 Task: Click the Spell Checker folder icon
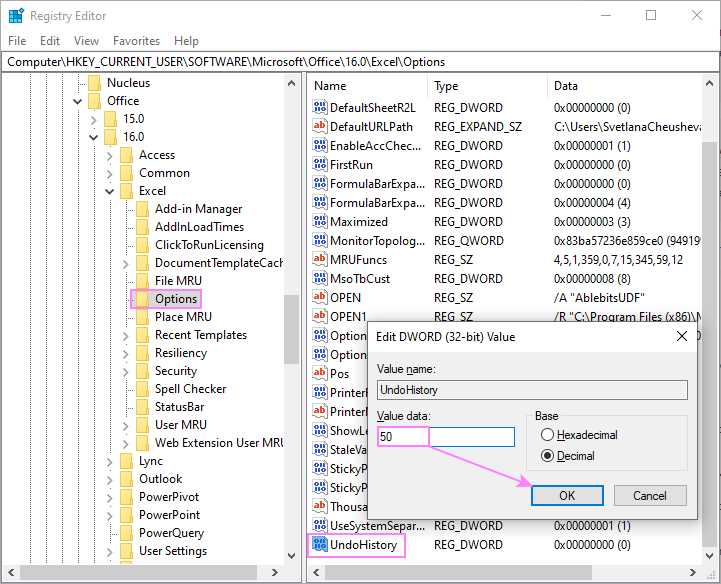coord(142,389)
